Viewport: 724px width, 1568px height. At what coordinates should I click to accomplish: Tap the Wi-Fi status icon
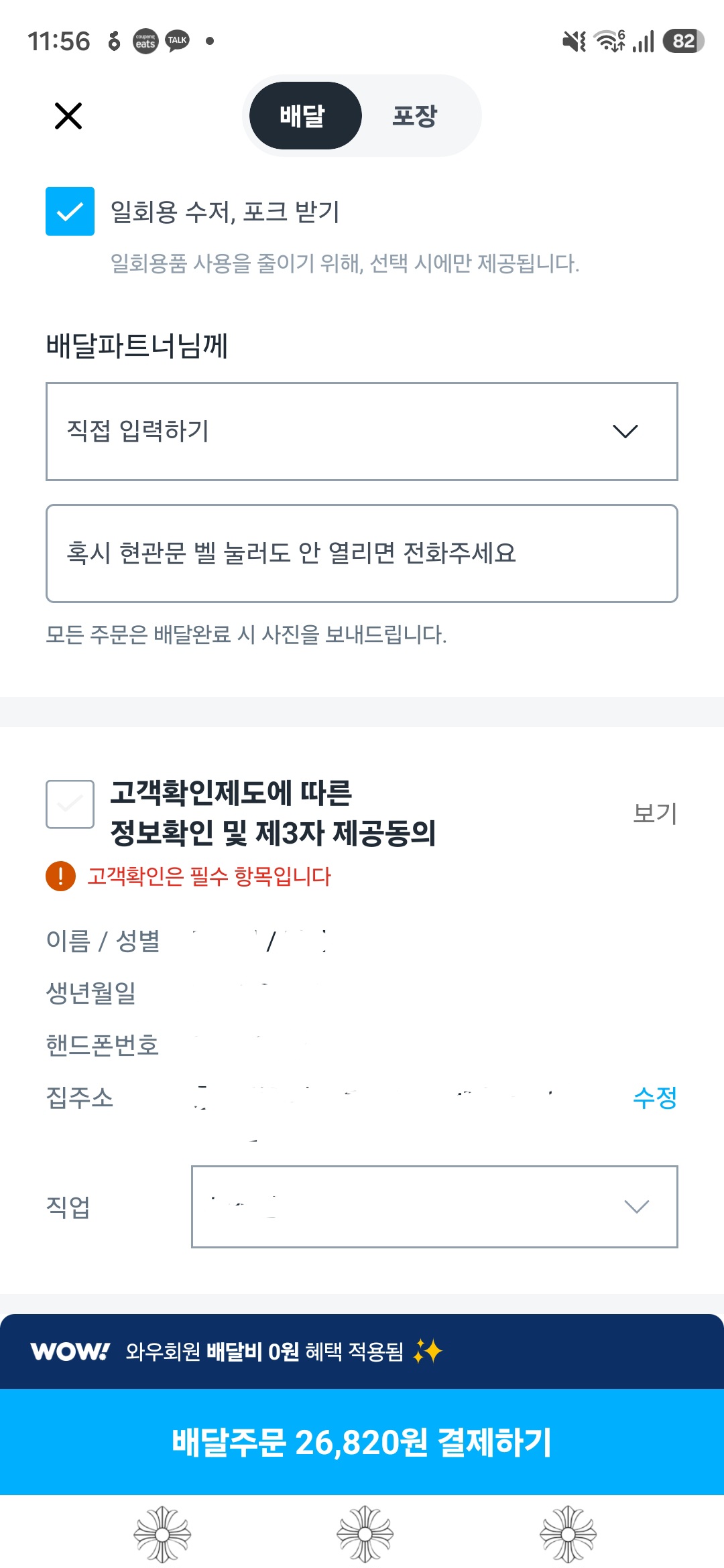pos(609,41)
